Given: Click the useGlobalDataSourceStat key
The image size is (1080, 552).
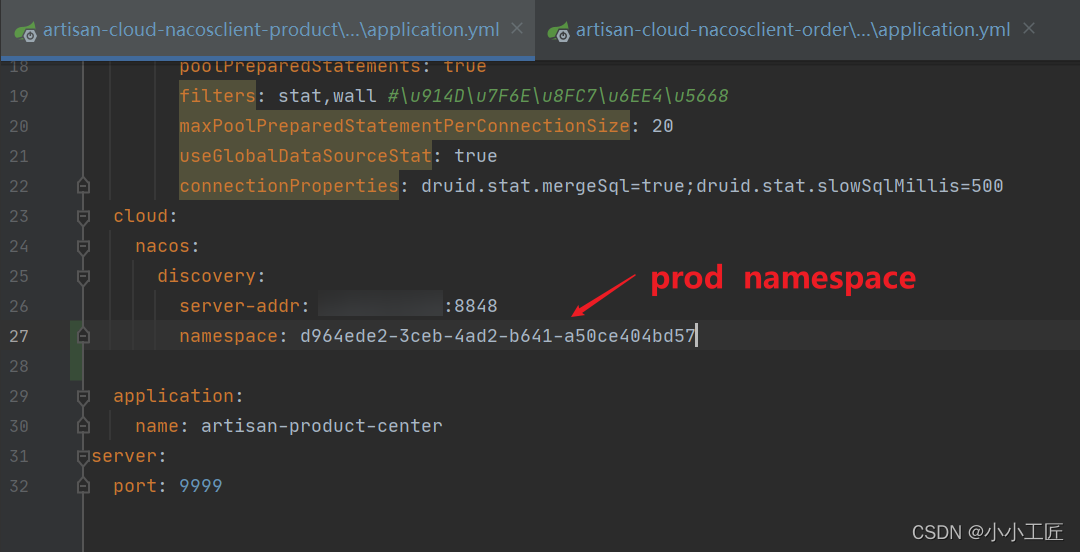Looking at the screenshot, I should 306,156.
